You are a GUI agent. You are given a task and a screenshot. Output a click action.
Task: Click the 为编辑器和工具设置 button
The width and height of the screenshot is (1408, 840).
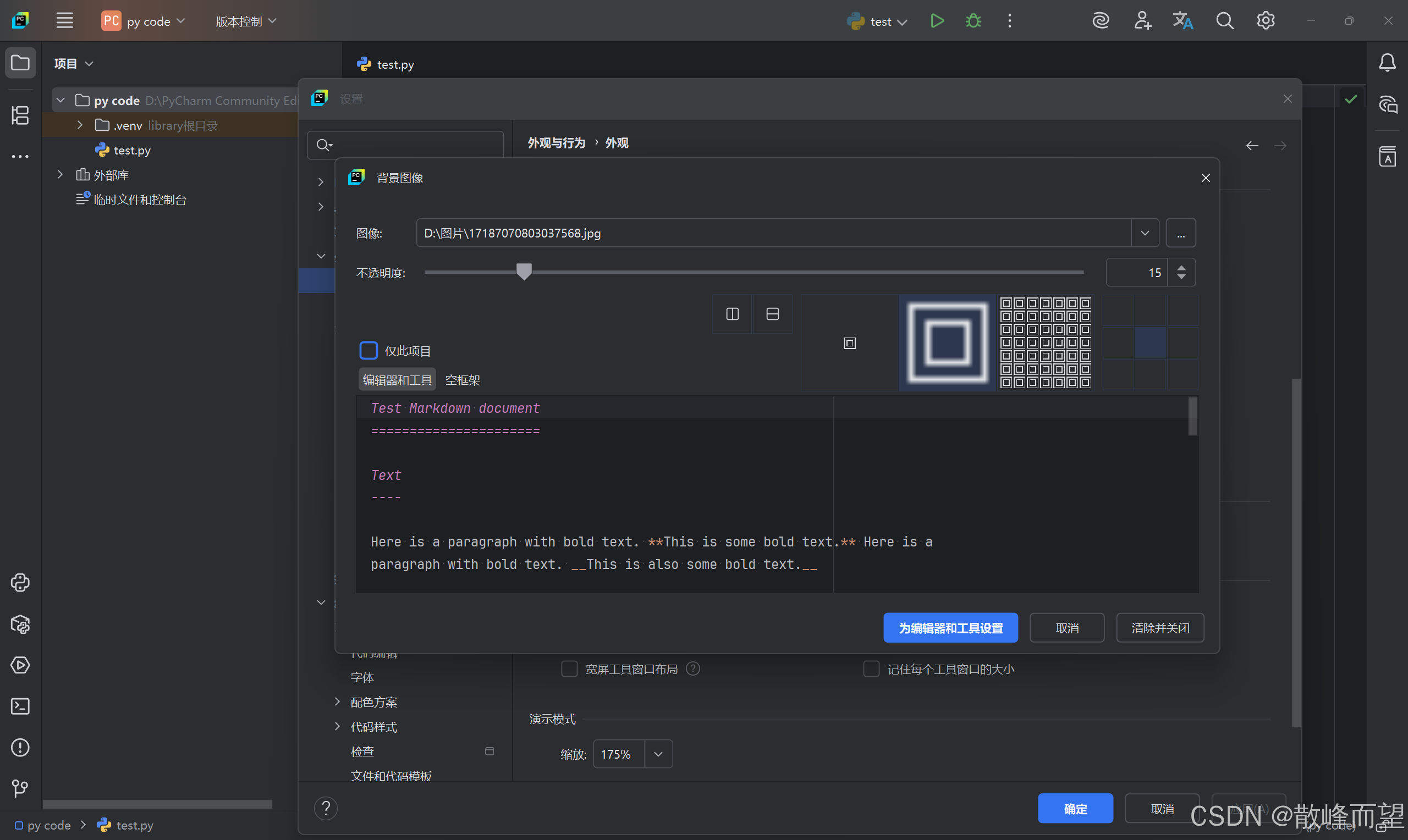(x=950, y=628)
